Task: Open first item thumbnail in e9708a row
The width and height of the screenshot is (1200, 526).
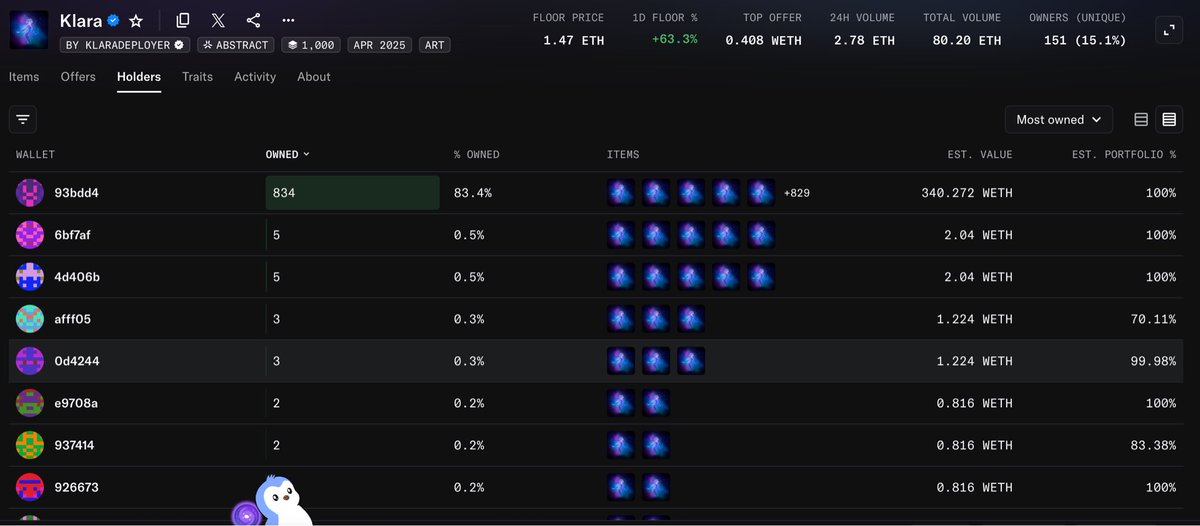Action: click(x=621, y=403)
